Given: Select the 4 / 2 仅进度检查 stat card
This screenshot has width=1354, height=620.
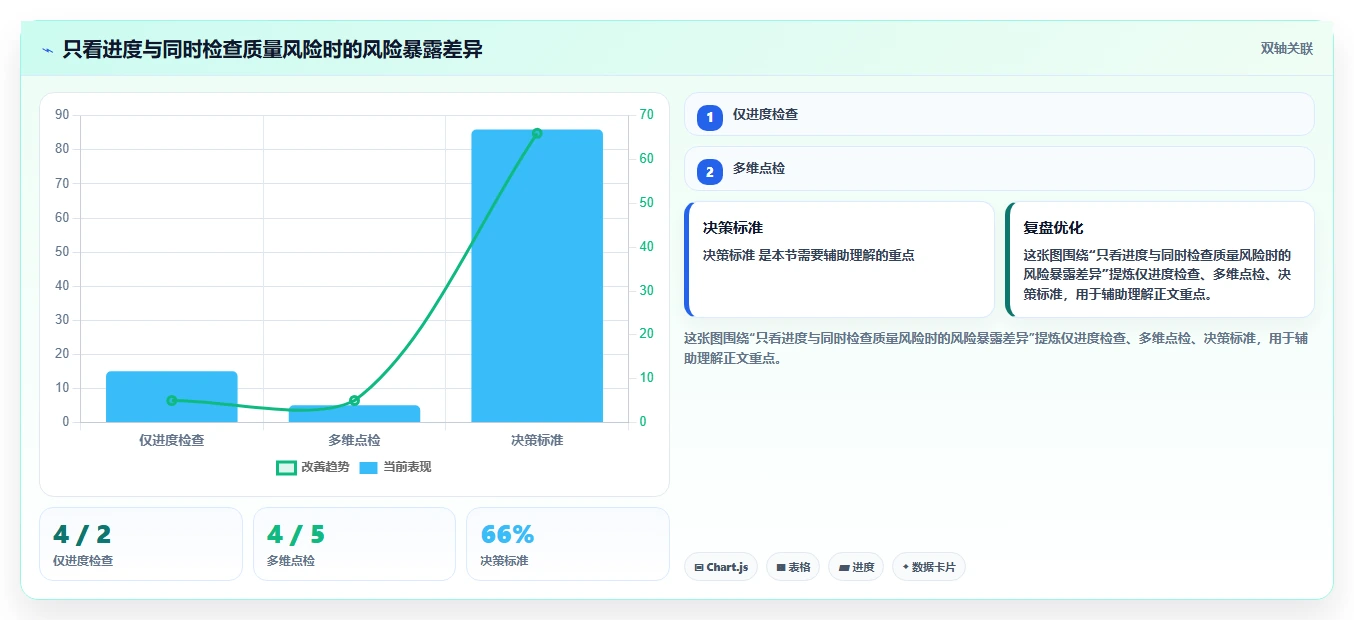Looking at the screenshot, I should pyautogui.click(x=141, y=544).
